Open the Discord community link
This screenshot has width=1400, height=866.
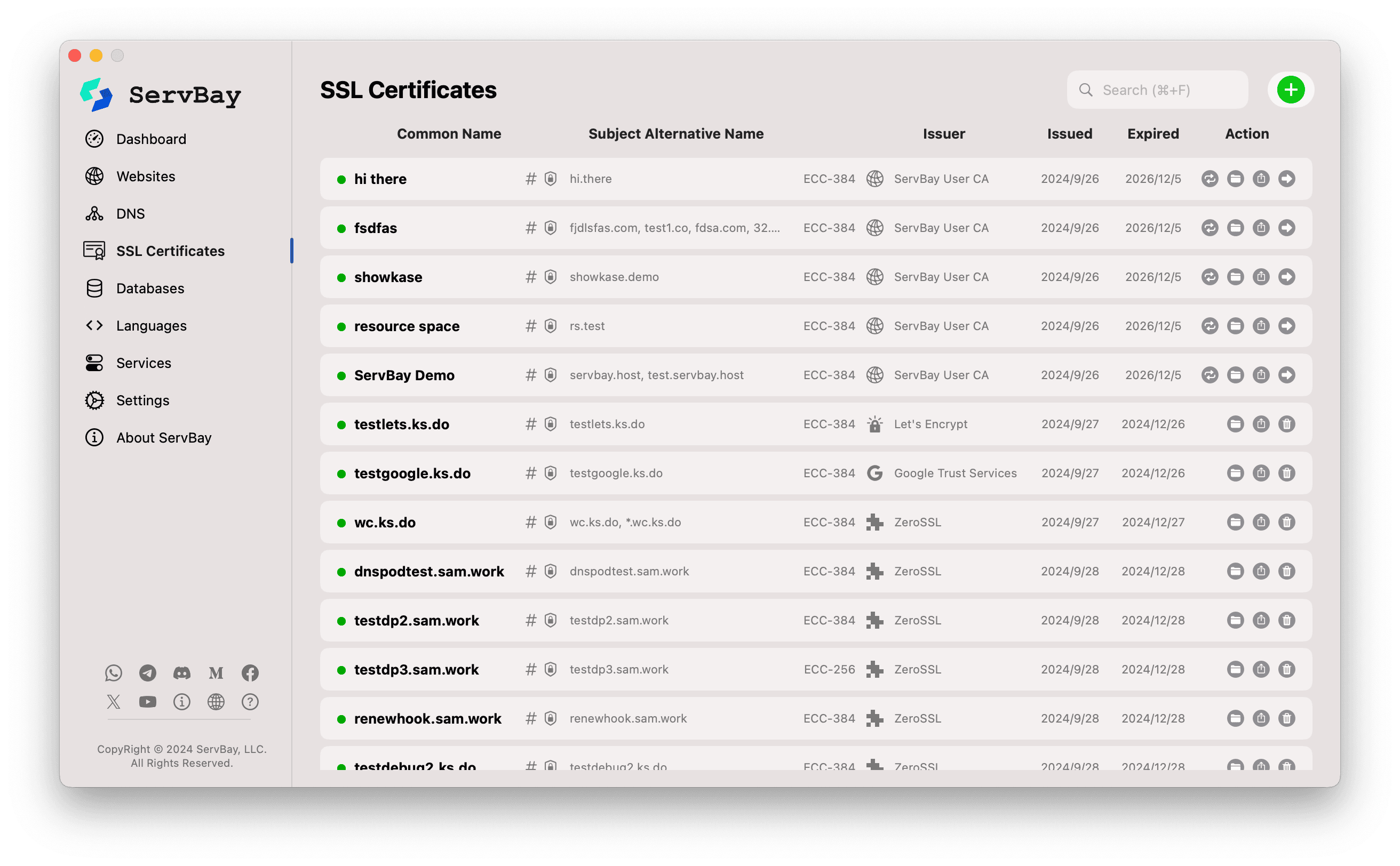[x=181, y=672]
